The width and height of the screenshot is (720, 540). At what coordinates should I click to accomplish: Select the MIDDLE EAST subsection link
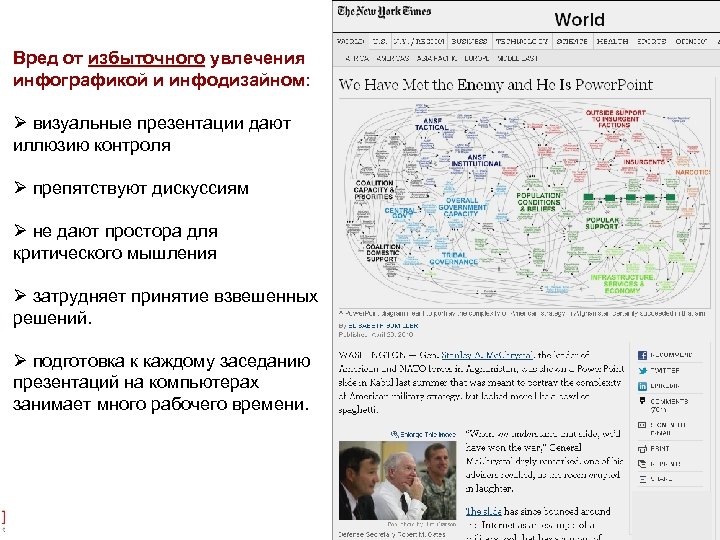tap(517, 58)
